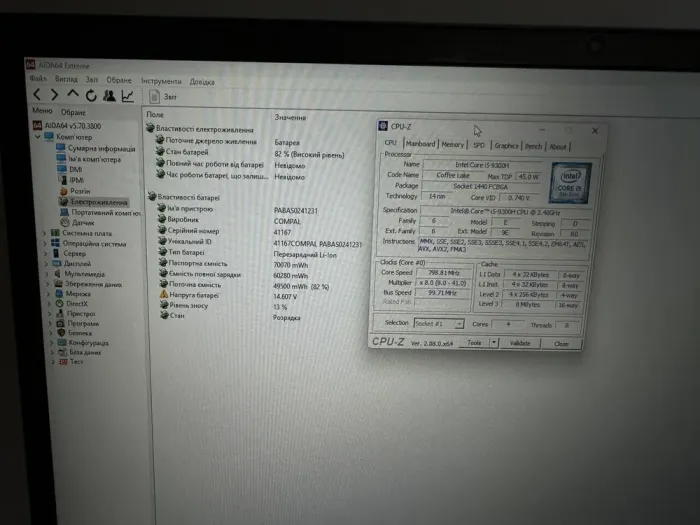This screenshot has width=700, height=525.
Task: Click the Back navigation arrow in AIDA64 toolbar
Action: pos(39,96)
